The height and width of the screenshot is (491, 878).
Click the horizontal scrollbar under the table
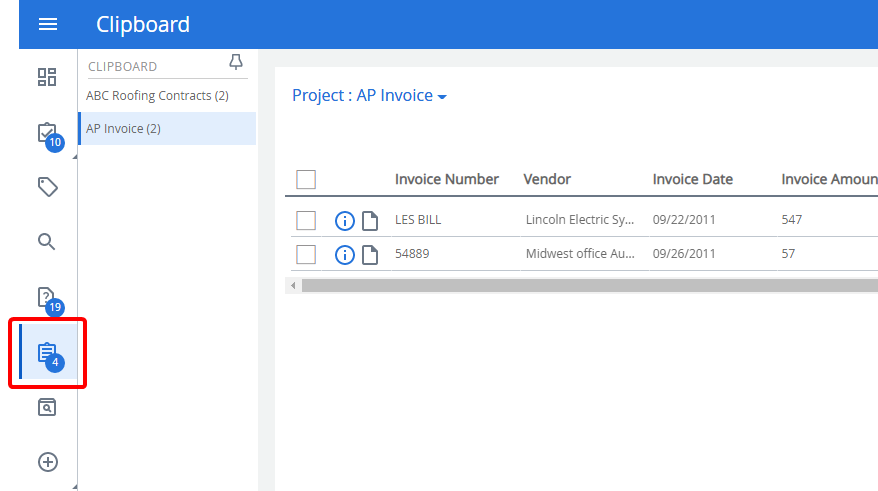(580, 286)
